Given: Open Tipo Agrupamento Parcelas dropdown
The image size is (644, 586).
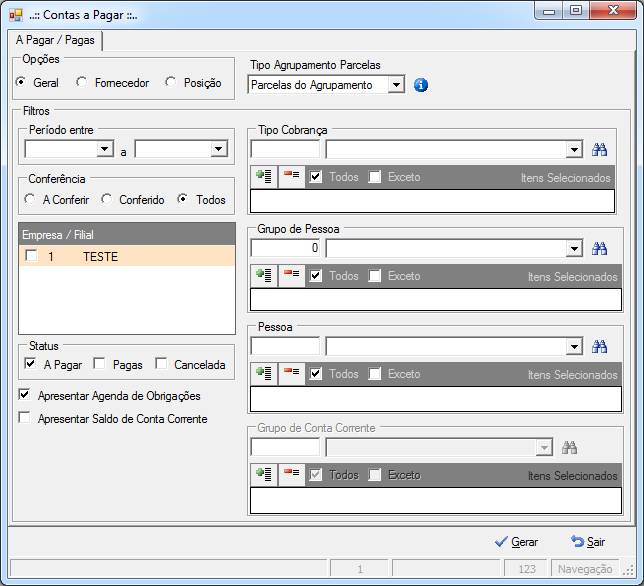Looking at the screenshot, I should tap(396, 85).
